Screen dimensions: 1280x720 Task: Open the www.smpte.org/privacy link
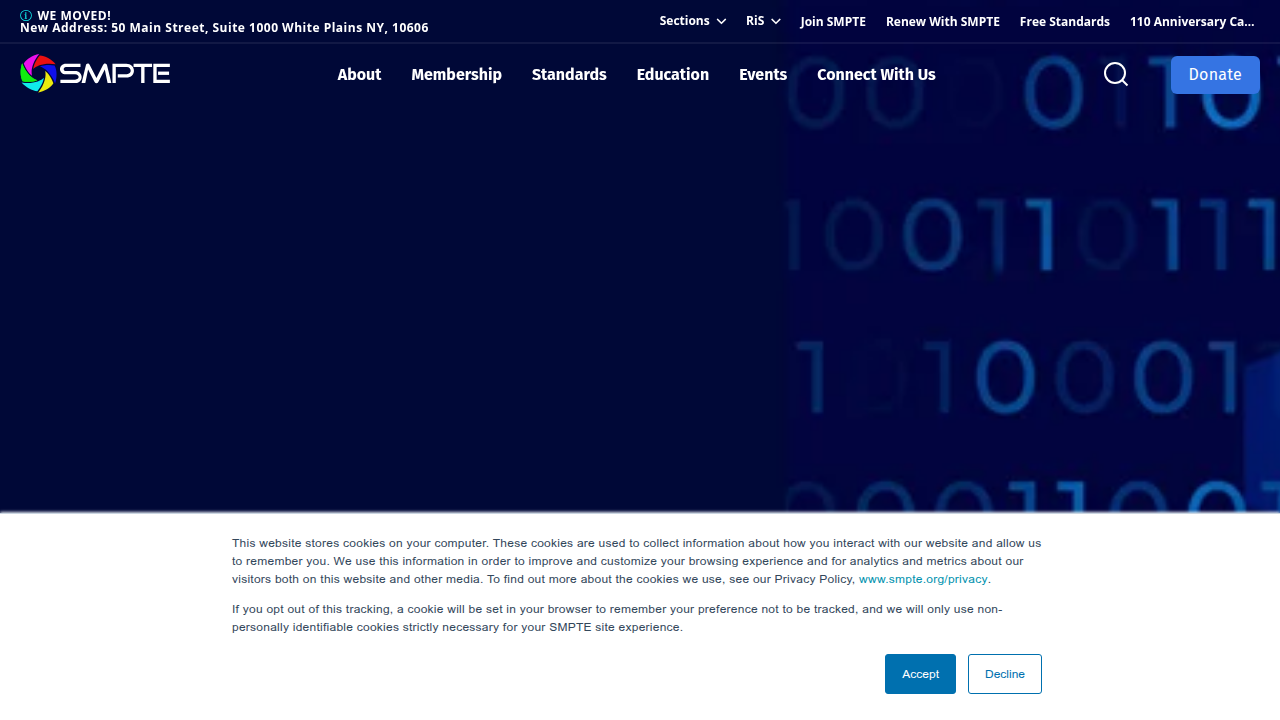tap(923, 579)
